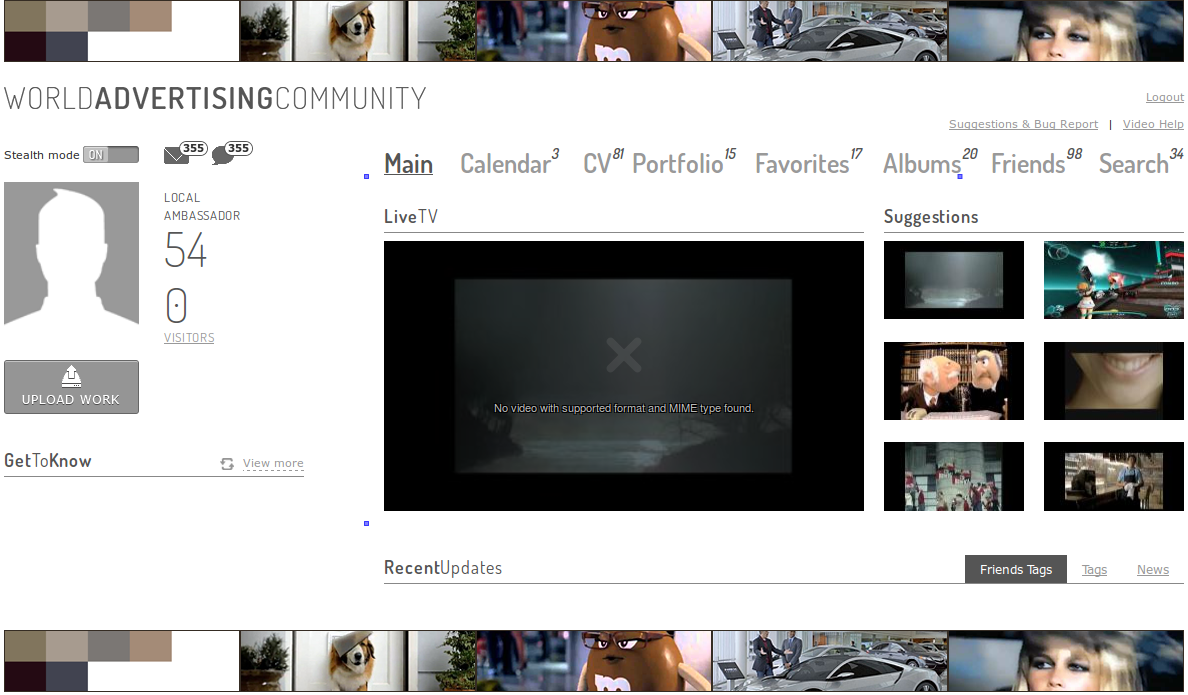1188x695 pixels.
Task: Select the Friends Tags tab
Action: (1015, 569)
